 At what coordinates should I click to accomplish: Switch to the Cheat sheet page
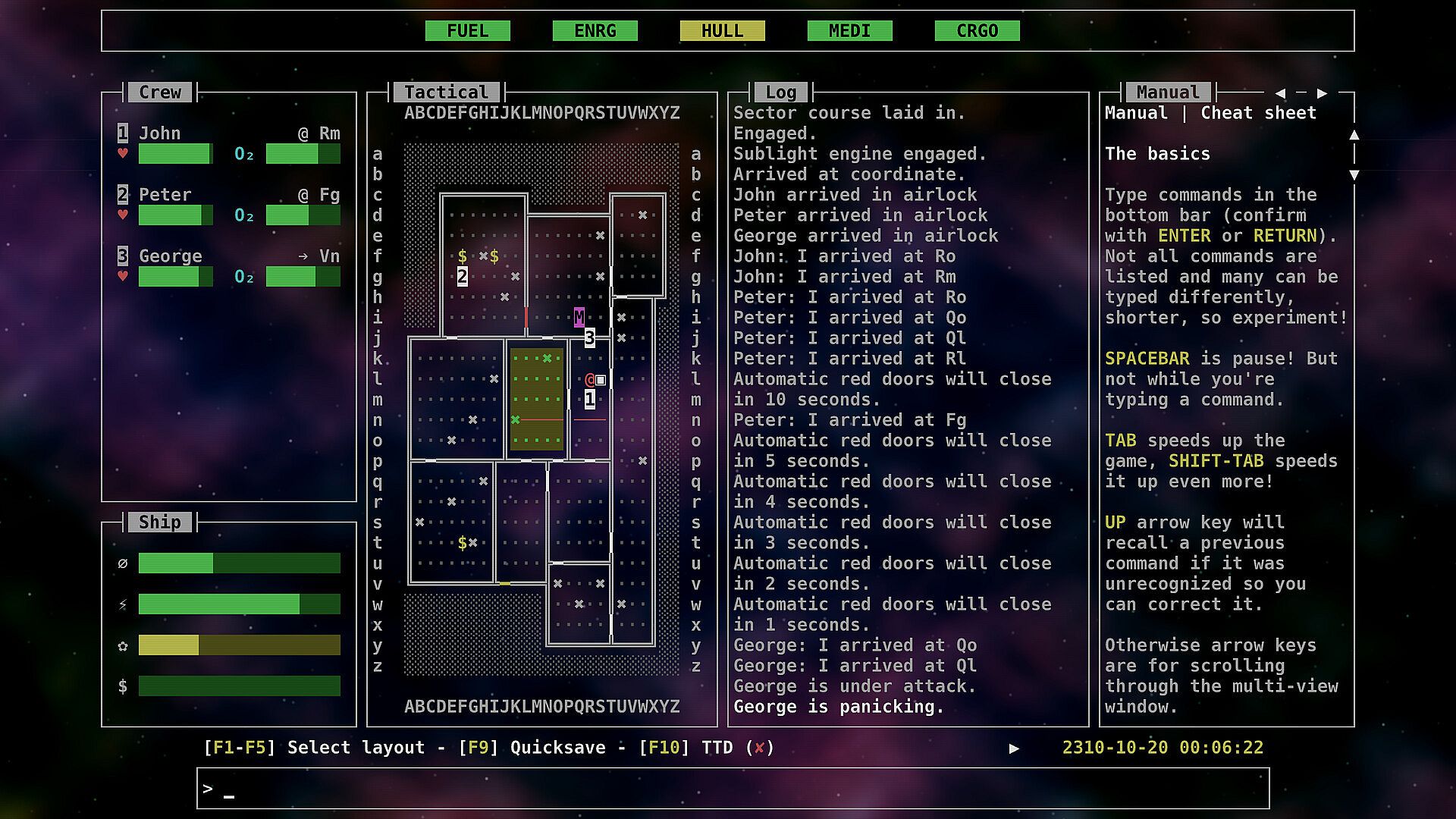1258,113
